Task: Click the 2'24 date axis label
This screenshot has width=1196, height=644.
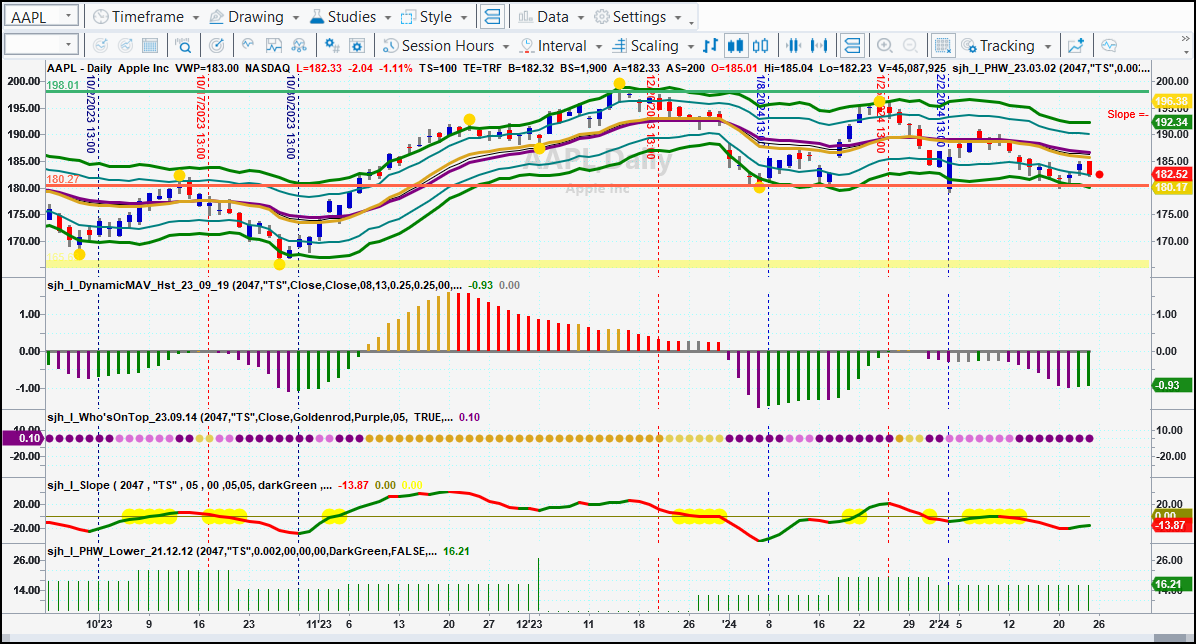Action: [939, 624]
